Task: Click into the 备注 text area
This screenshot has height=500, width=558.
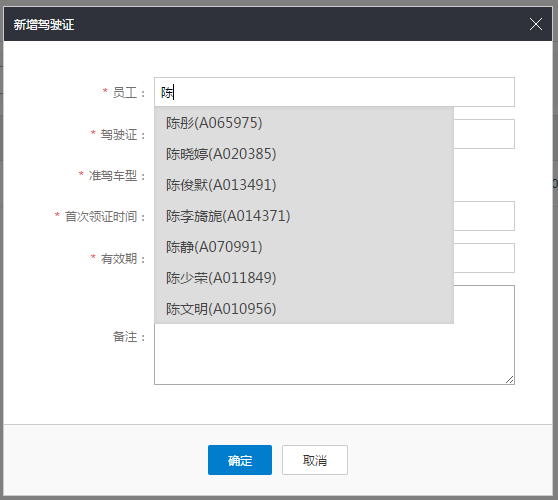Action: 335,354
